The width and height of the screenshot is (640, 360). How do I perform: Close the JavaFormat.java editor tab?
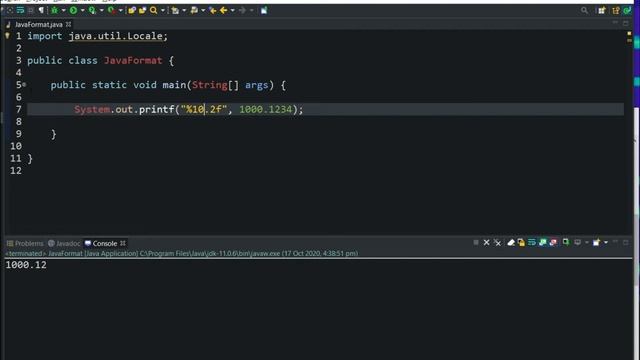(68, 24)
